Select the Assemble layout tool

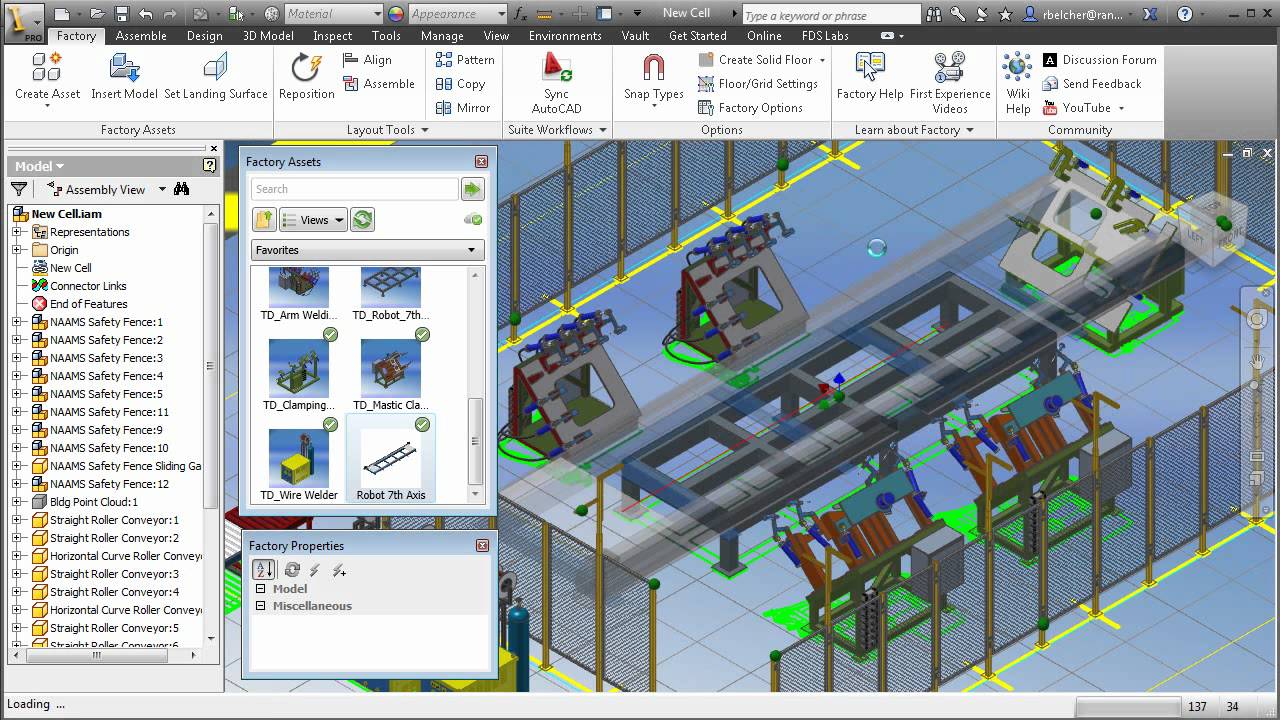click(x=378, y=84)
